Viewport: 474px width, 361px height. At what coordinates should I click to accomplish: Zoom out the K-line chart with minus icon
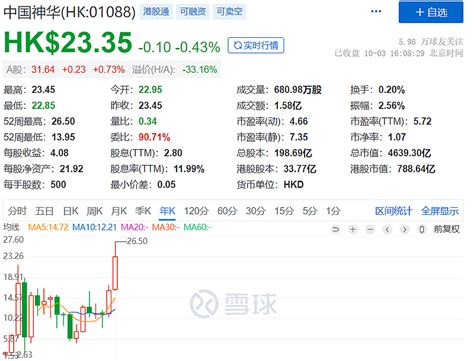coord(370,229)
